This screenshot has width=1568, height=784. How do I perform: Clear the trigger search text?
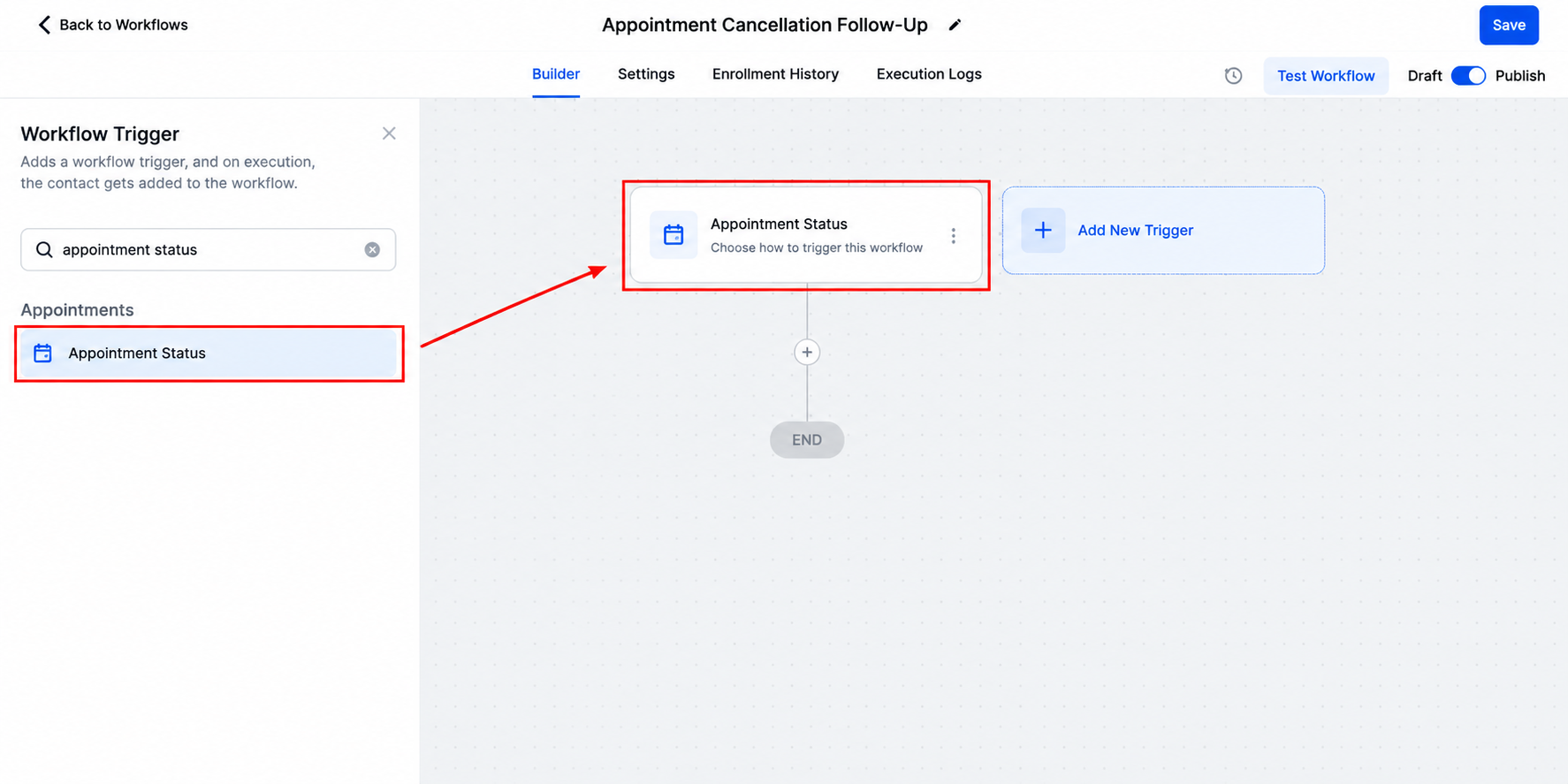(x=372, y=250)
